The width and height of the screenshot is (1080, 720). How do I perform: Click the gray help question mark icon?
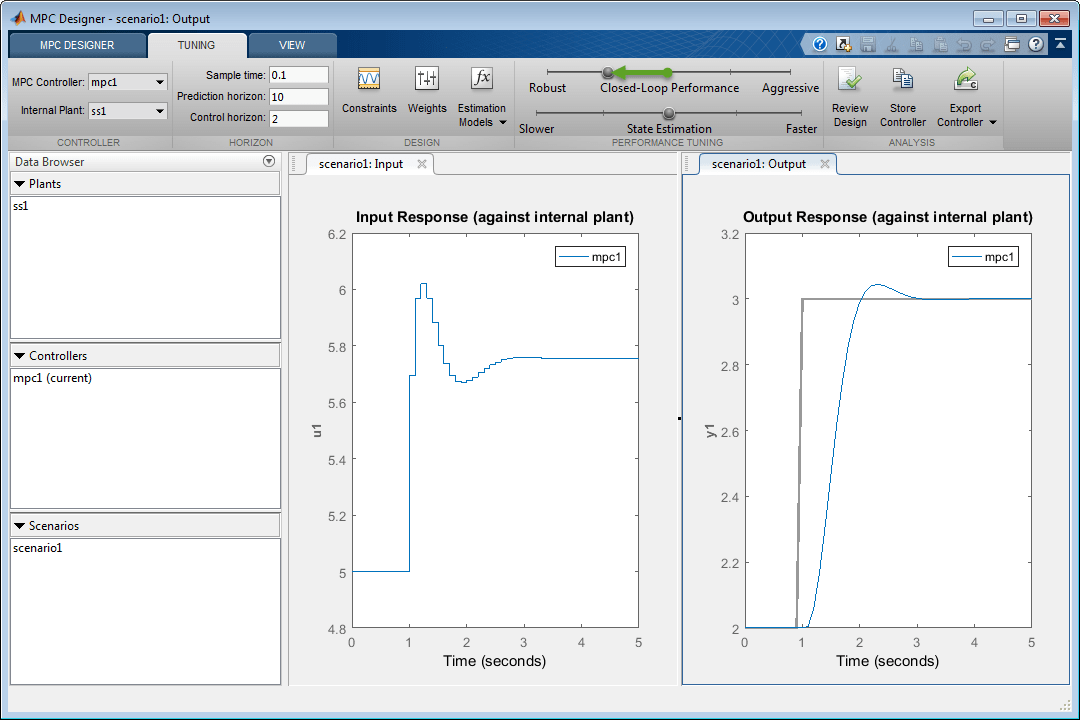(x=1036, y=44)
